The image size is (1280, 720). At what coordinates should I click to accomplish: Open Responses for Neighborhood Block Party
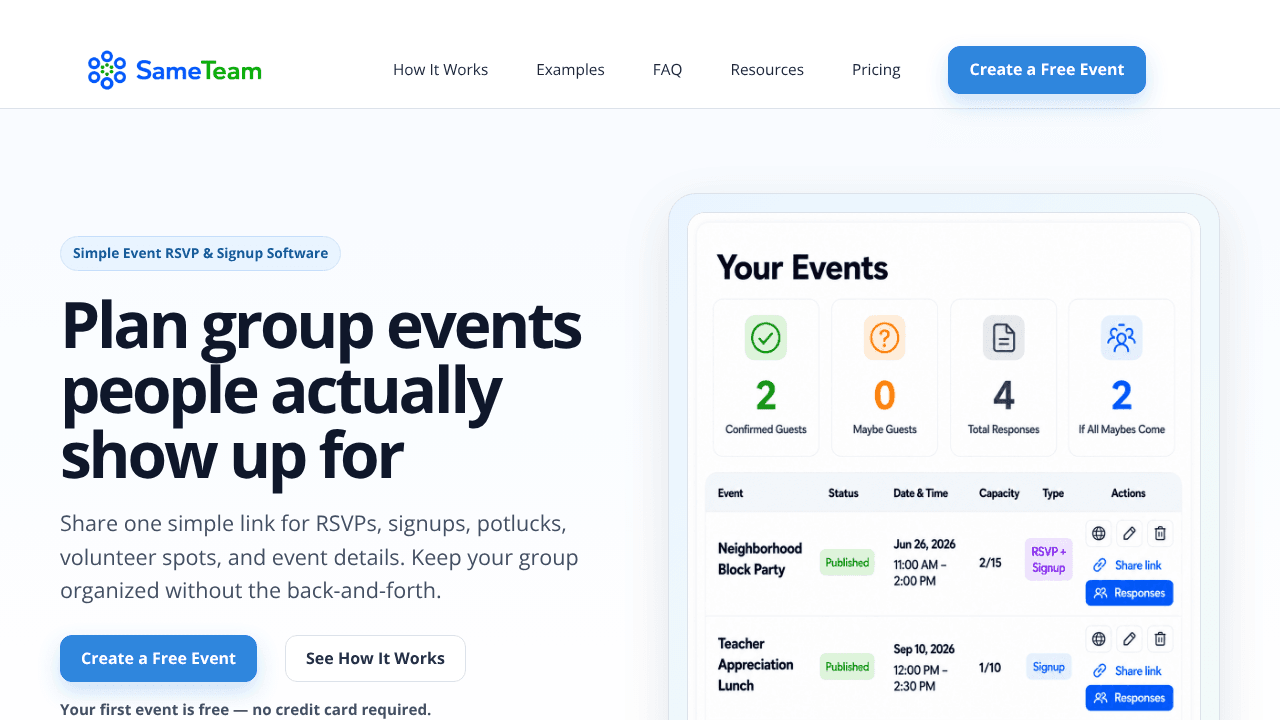[x=1129, y=593]
